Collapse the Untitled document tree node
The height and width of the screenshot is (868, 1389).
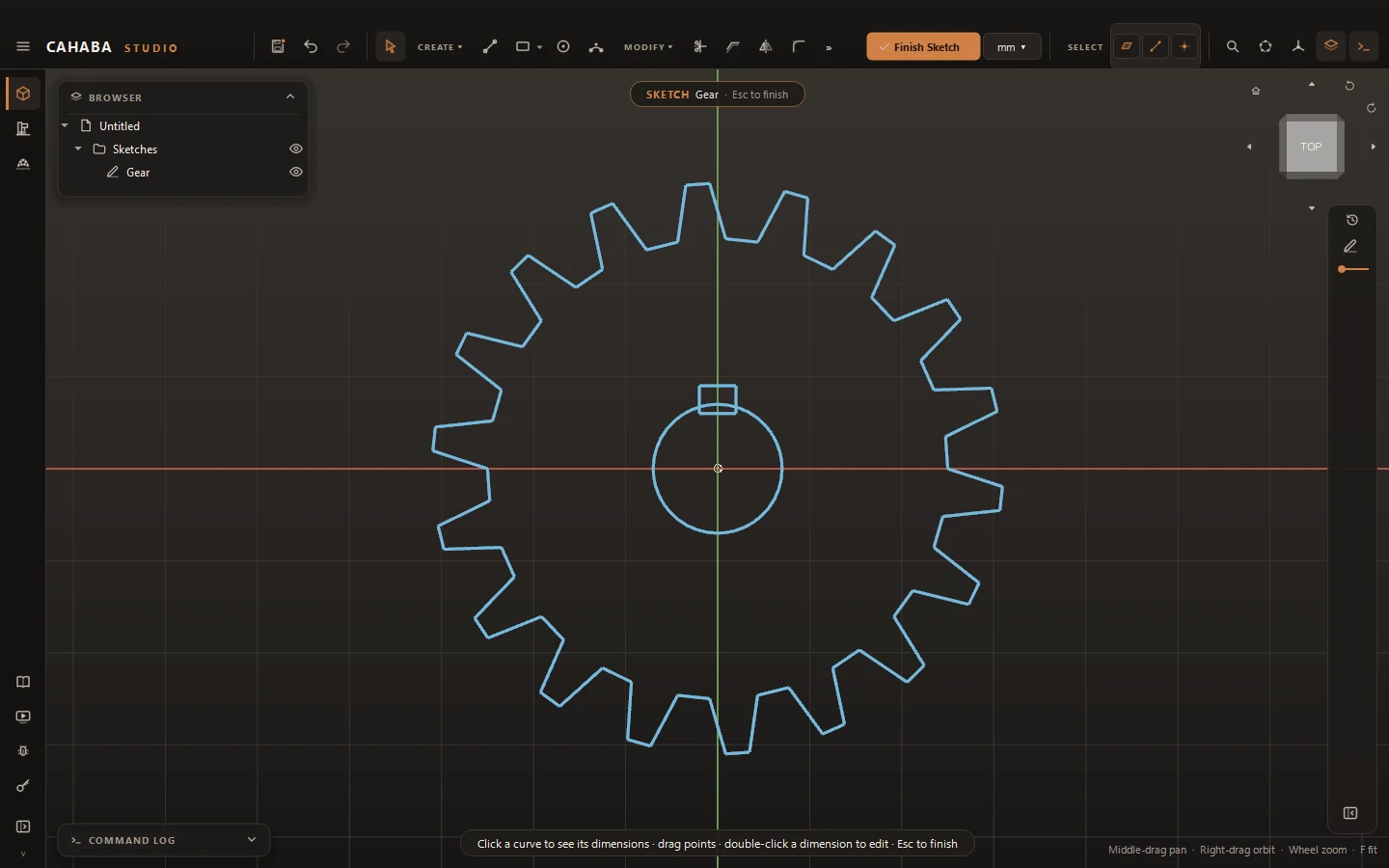(x=65, y=125)
